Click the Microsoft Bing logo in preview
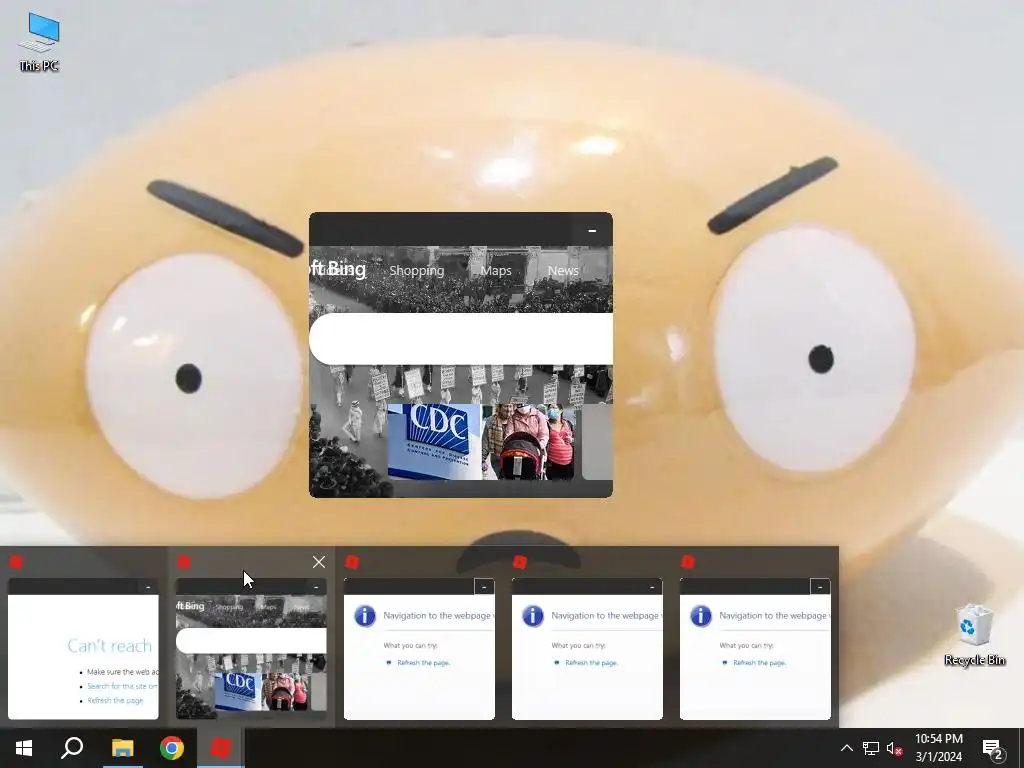Image resolution: width=1024 pixels, height=768 pixels. [x=338, y=268]
